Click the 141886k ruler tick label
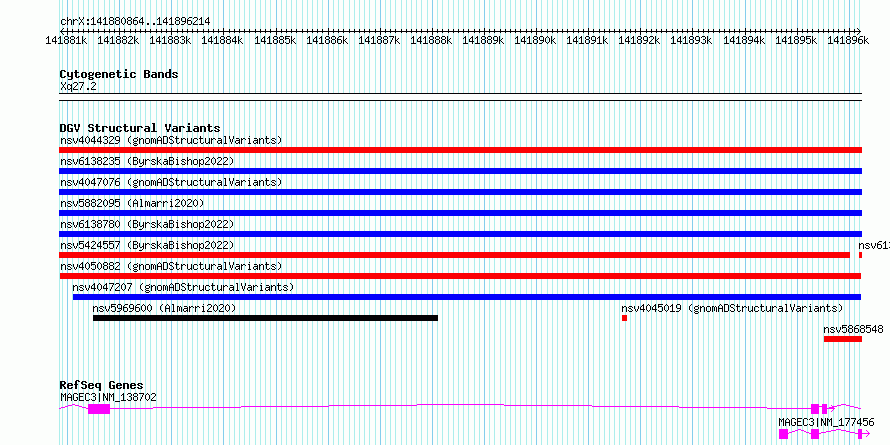This screenshot has height=445, width=890. 327,40
